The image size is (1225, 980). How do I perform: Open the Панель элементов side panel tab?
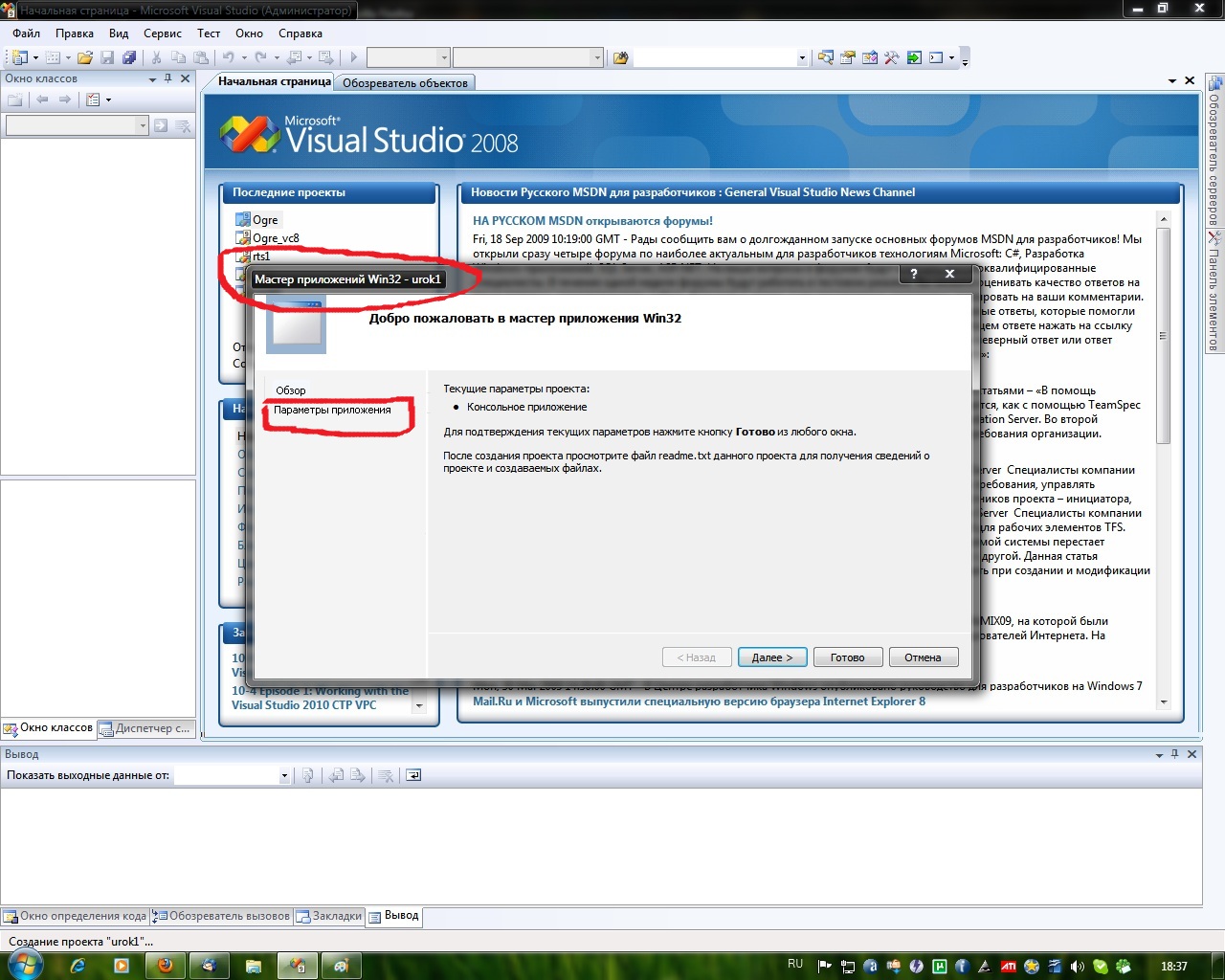click(1214, 292)
